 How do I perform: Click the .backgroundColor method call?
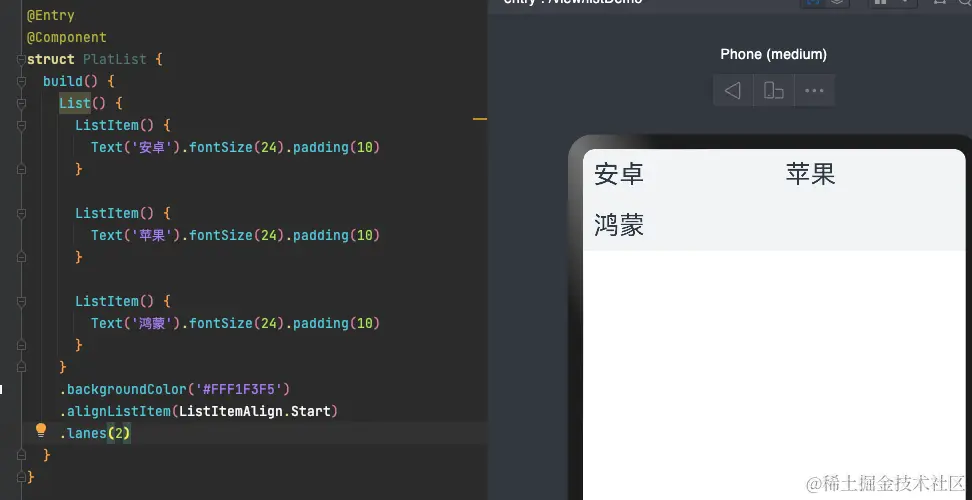coord(123,389)
